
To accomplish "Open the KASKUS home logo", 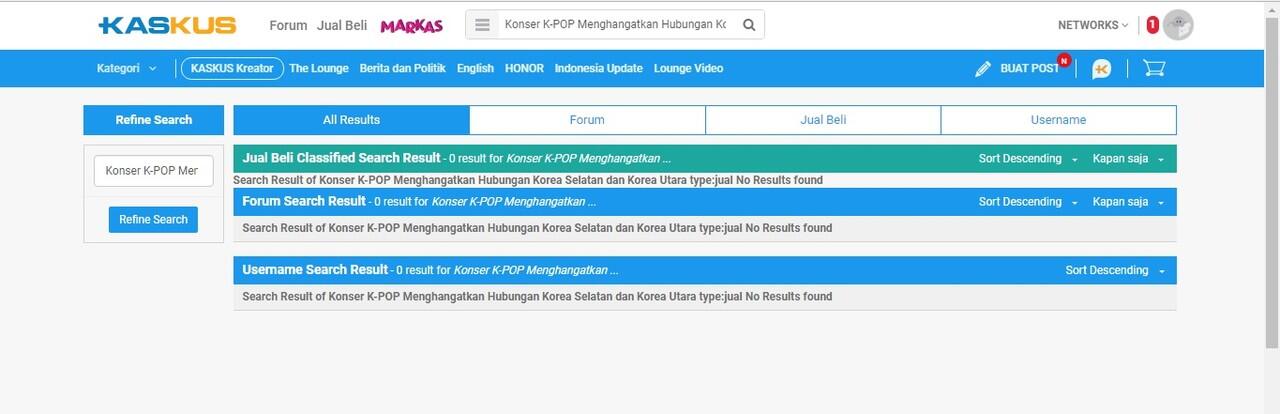I will [168, 25].
